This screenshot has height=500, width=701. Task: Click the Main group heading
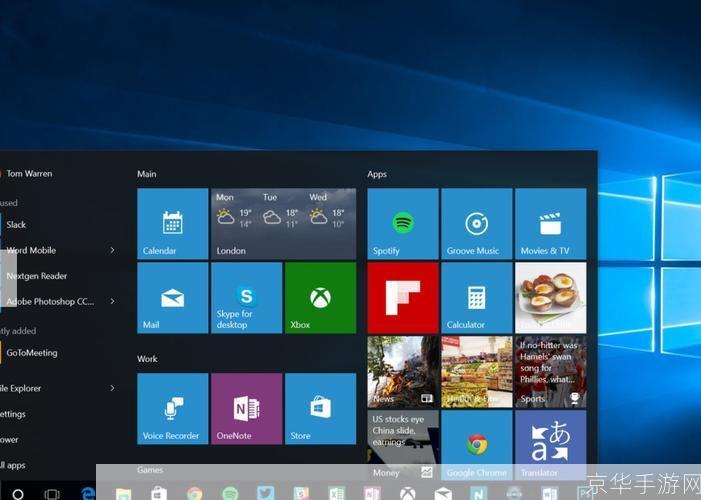click(147, 174)
